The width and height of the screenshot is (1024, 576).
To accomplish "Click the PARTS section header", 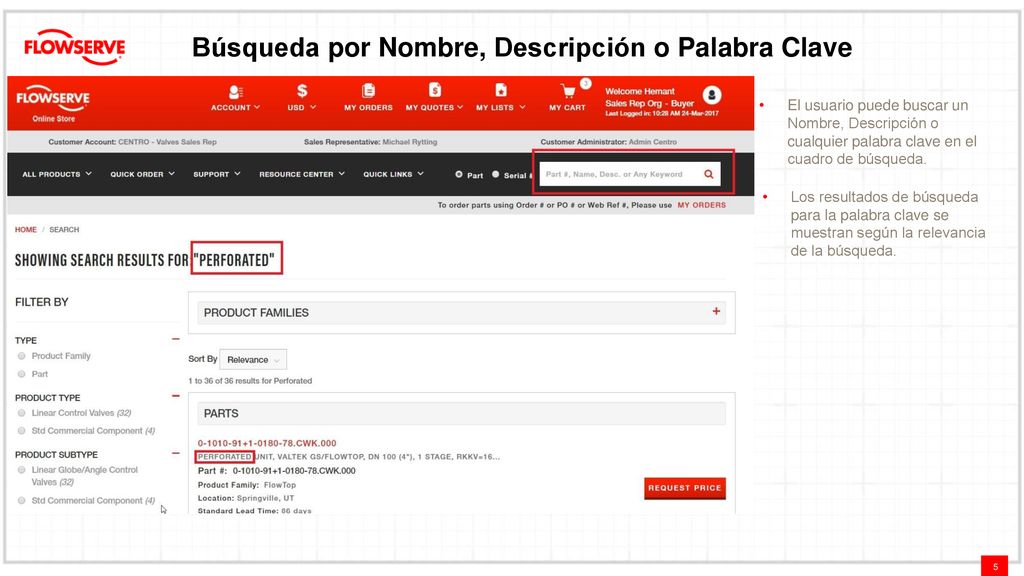I will point(462,413).
